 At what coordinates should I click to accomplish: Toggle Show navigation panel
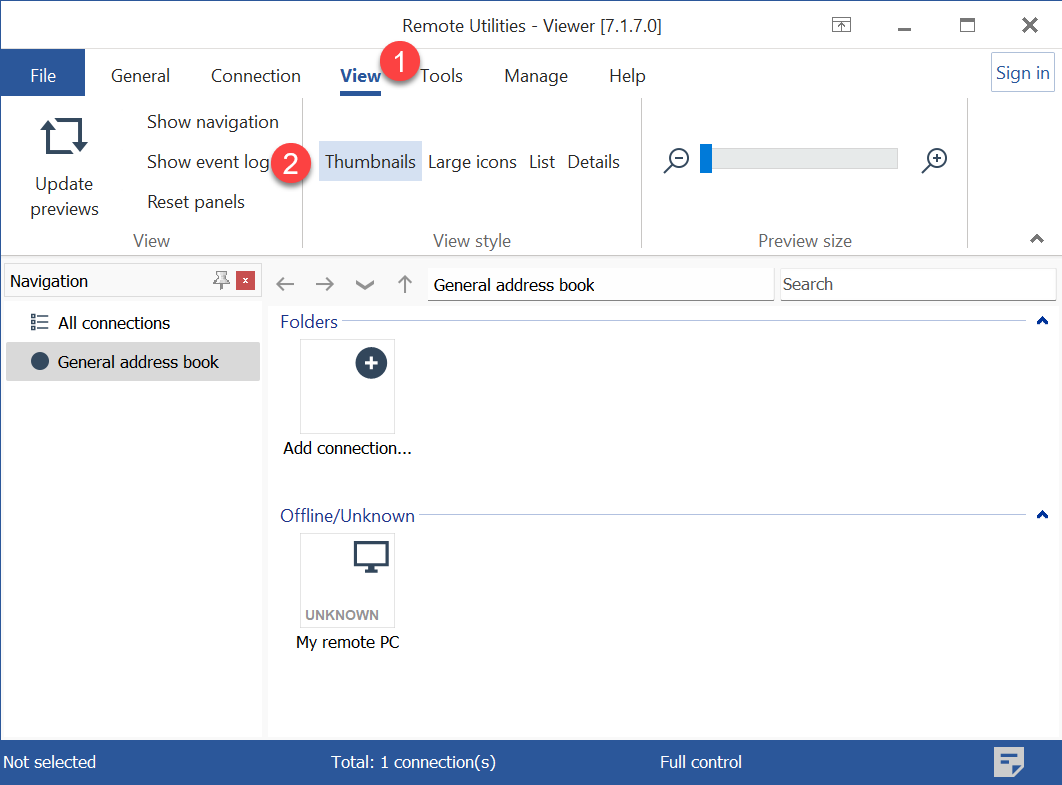point(212,122)
